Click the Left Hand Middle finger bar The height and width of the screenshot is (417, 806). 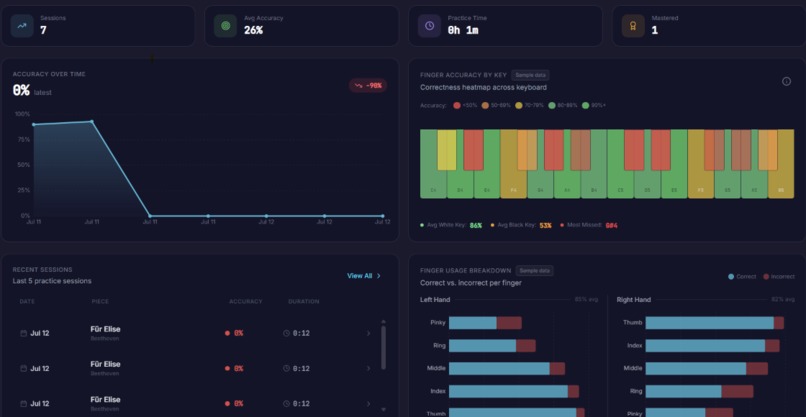click(x=507, y=368)
